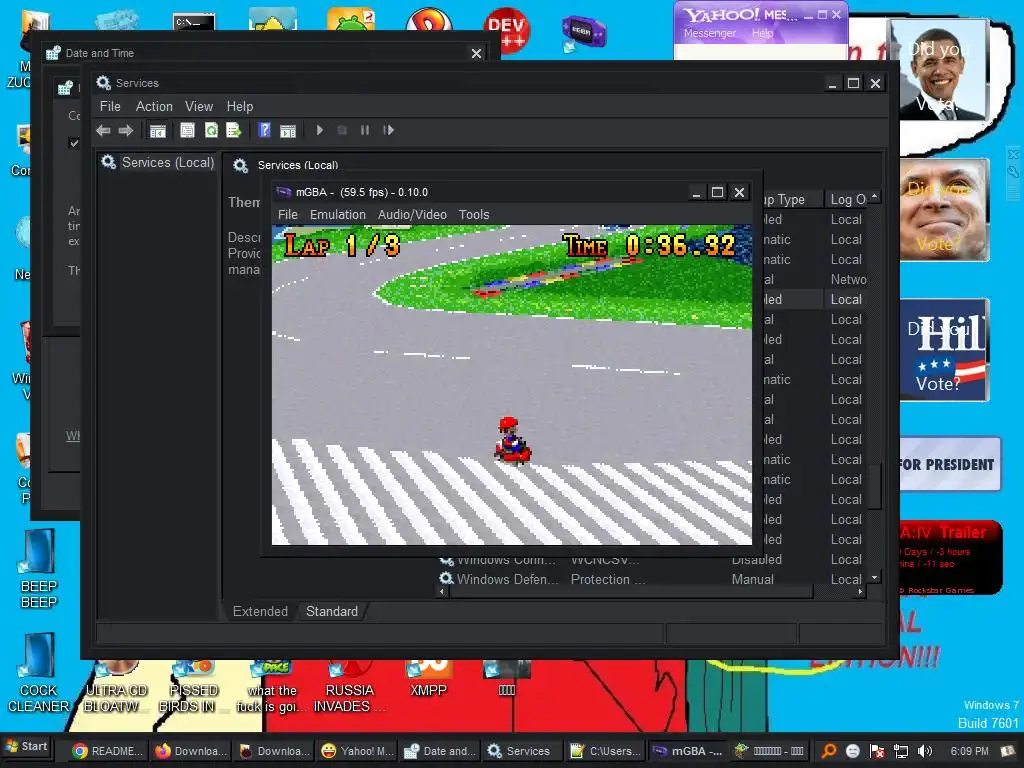Click the Export List toolbar icon
The width and height of the screenshot is (1024, 768).
point(234,131)
